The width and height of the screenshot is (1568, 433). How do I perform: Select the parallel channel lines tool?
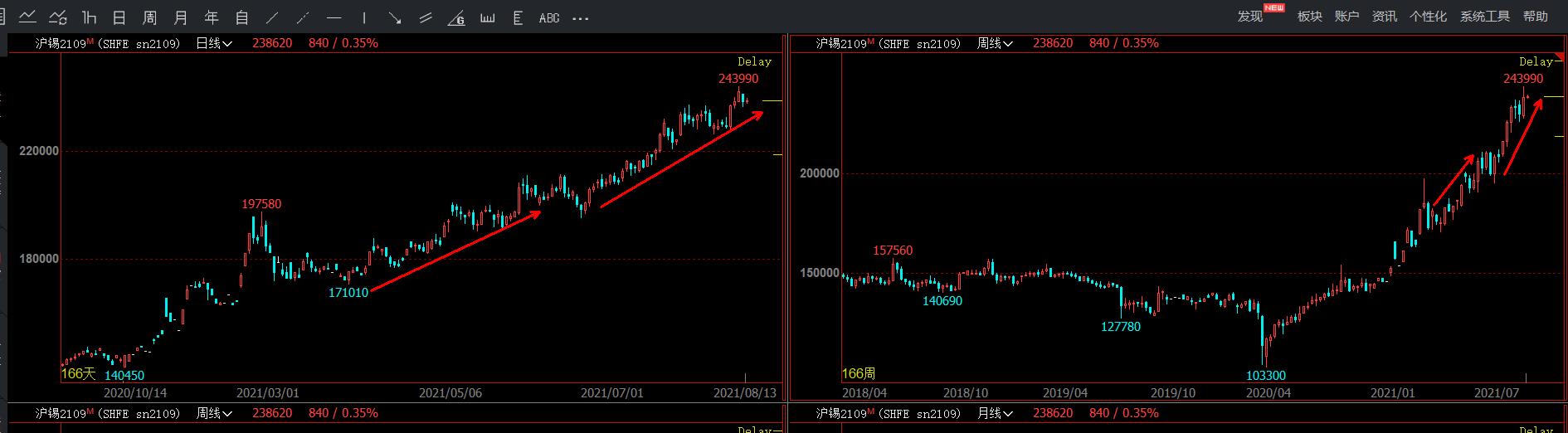click(x=426, y=17)
